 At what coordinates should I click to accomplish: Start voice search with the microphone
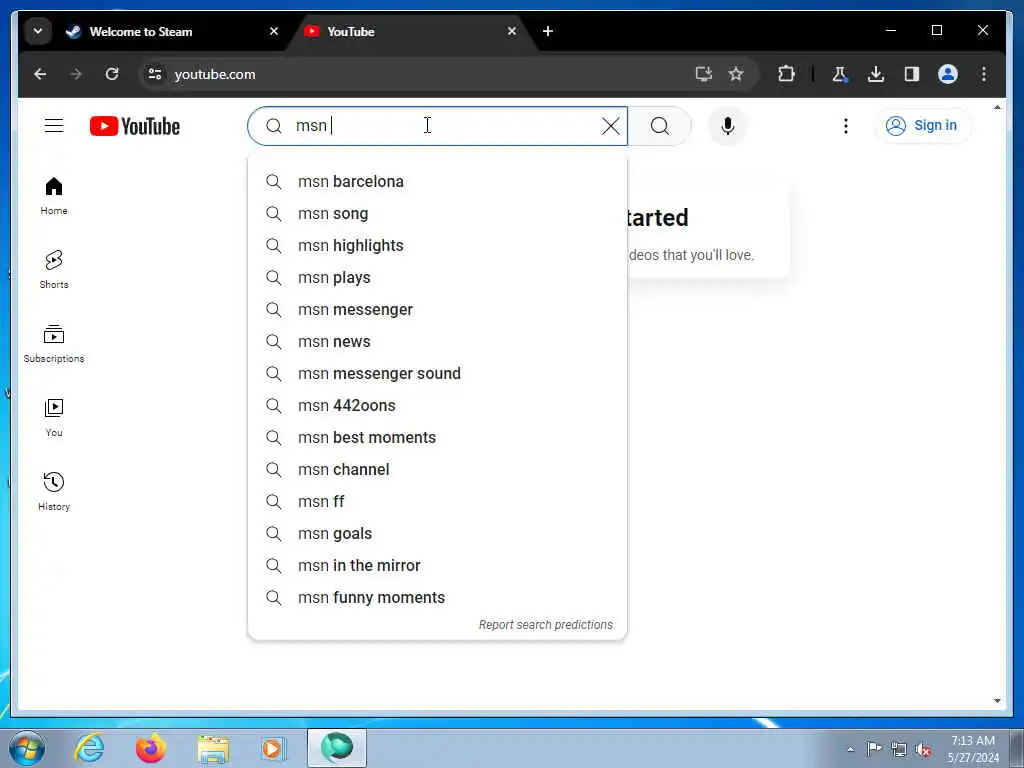[728, 125]
